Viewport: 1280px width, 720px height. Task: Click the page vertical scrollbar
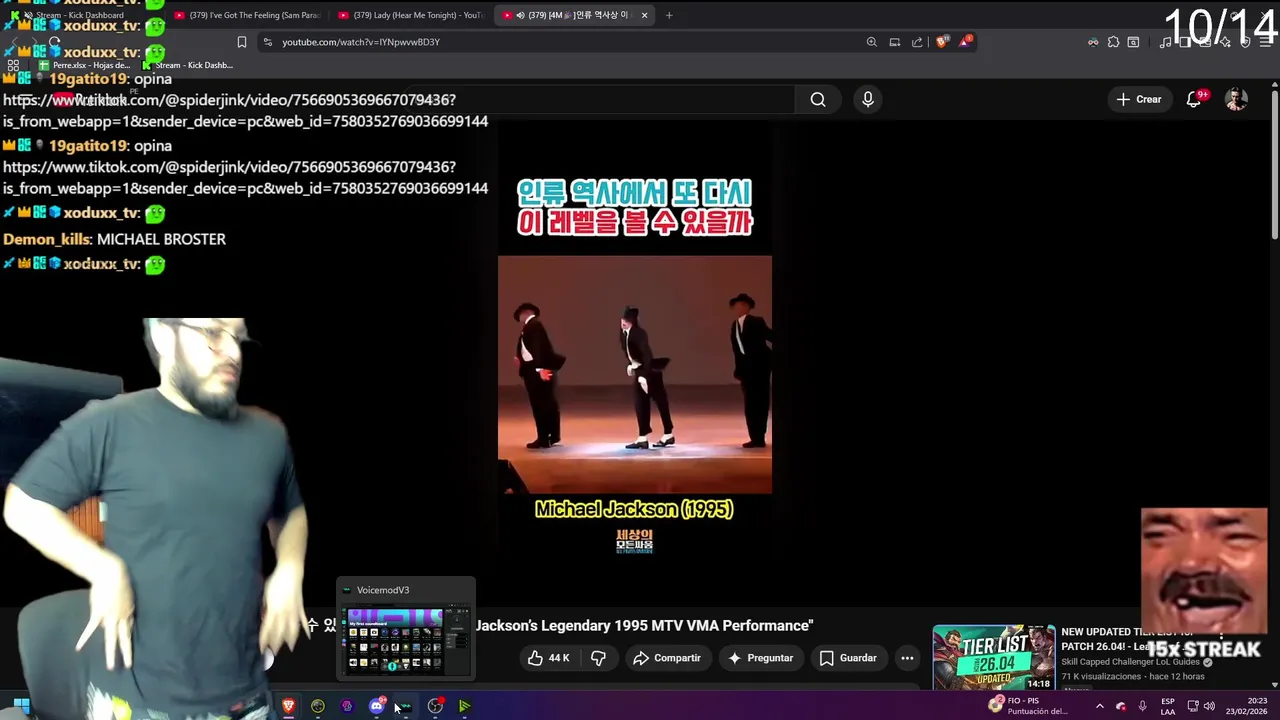point(1274,165)
